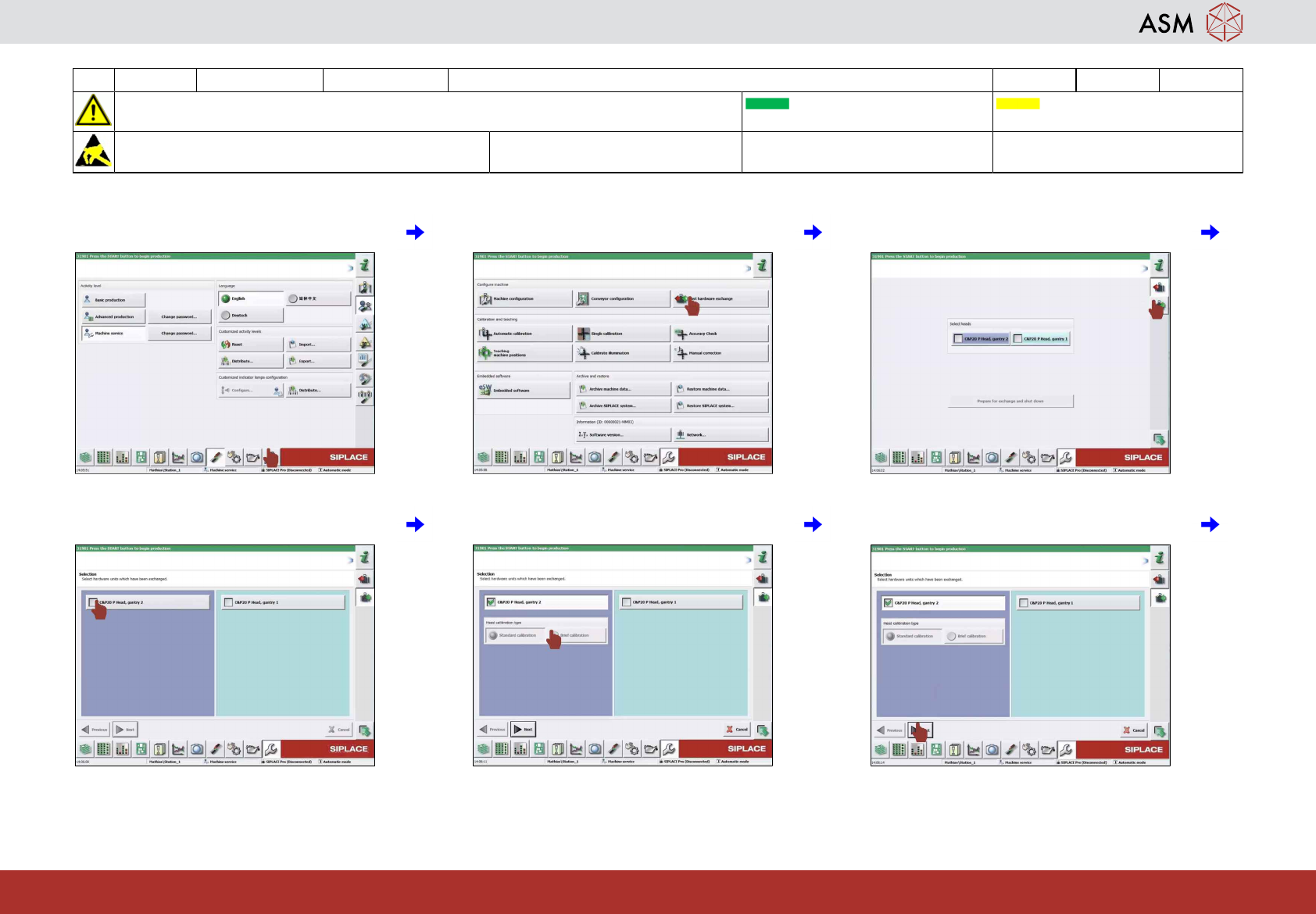The height and width of the screenshot is (914, 1316).
Task: Switch to Advanced production level
Action: 113,316
